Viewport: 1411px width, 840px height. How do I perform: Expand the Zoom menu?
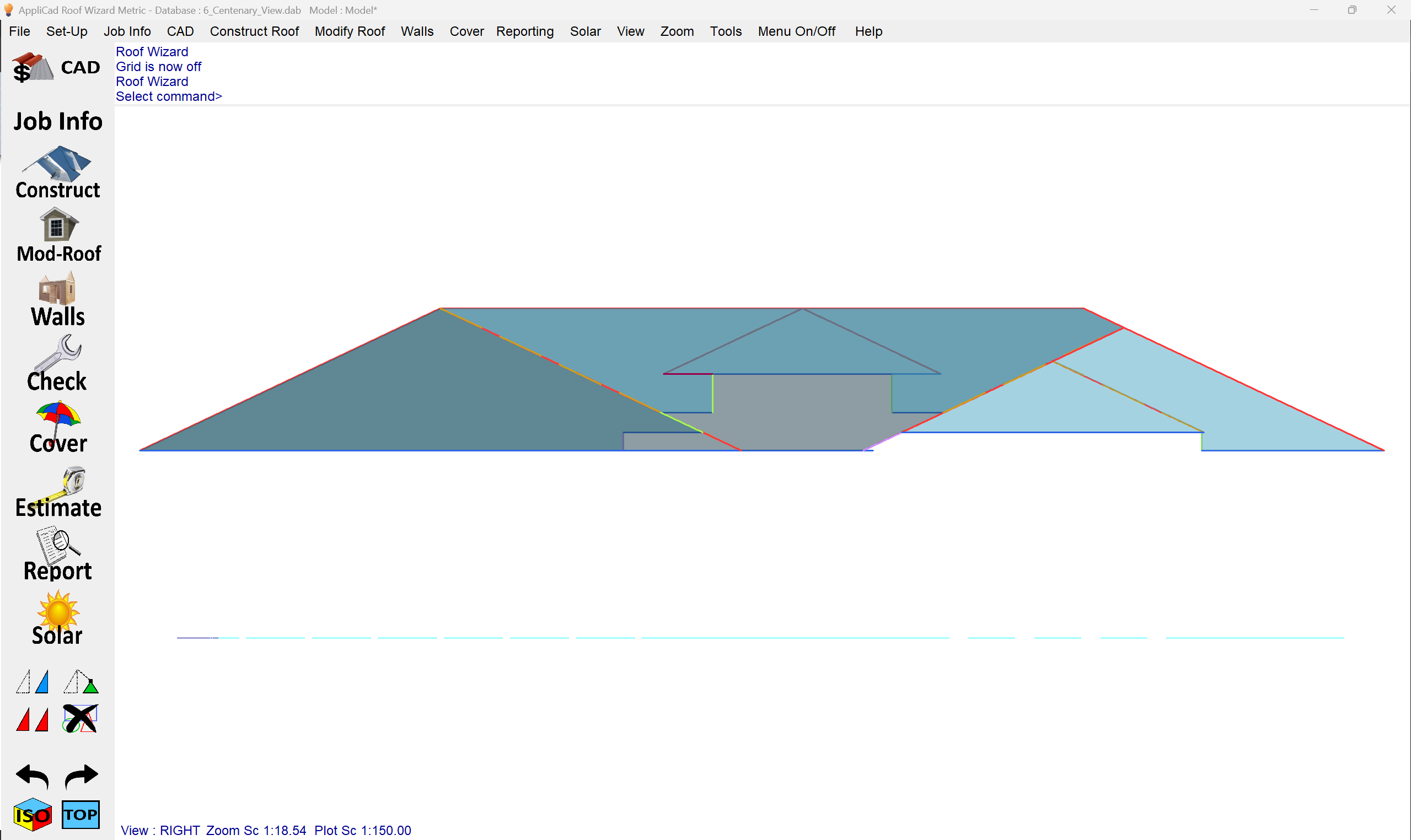pos(677,31)
